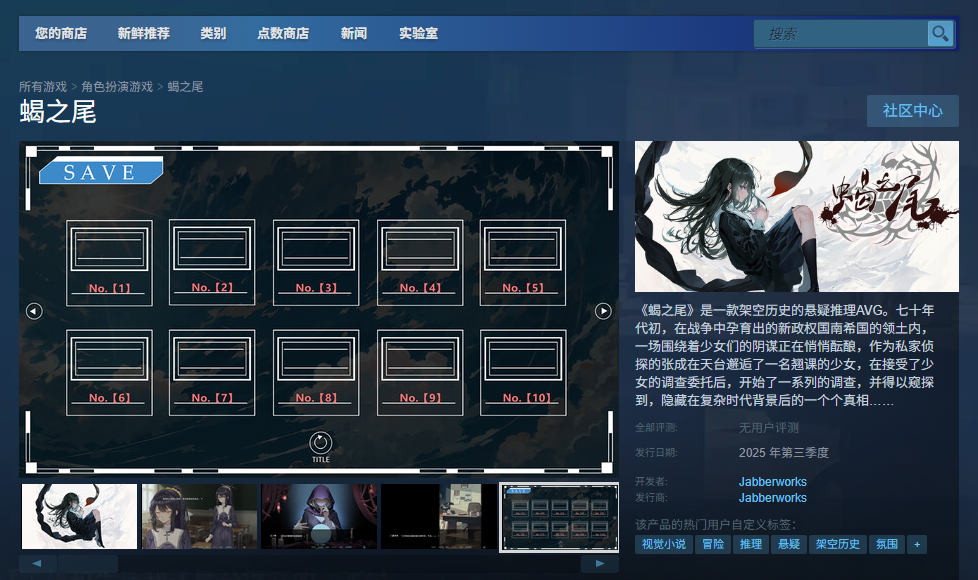Viewport: 978px width, 580px height.
Task: Select the 架空历史 tag
Action: tap(837, 544)
